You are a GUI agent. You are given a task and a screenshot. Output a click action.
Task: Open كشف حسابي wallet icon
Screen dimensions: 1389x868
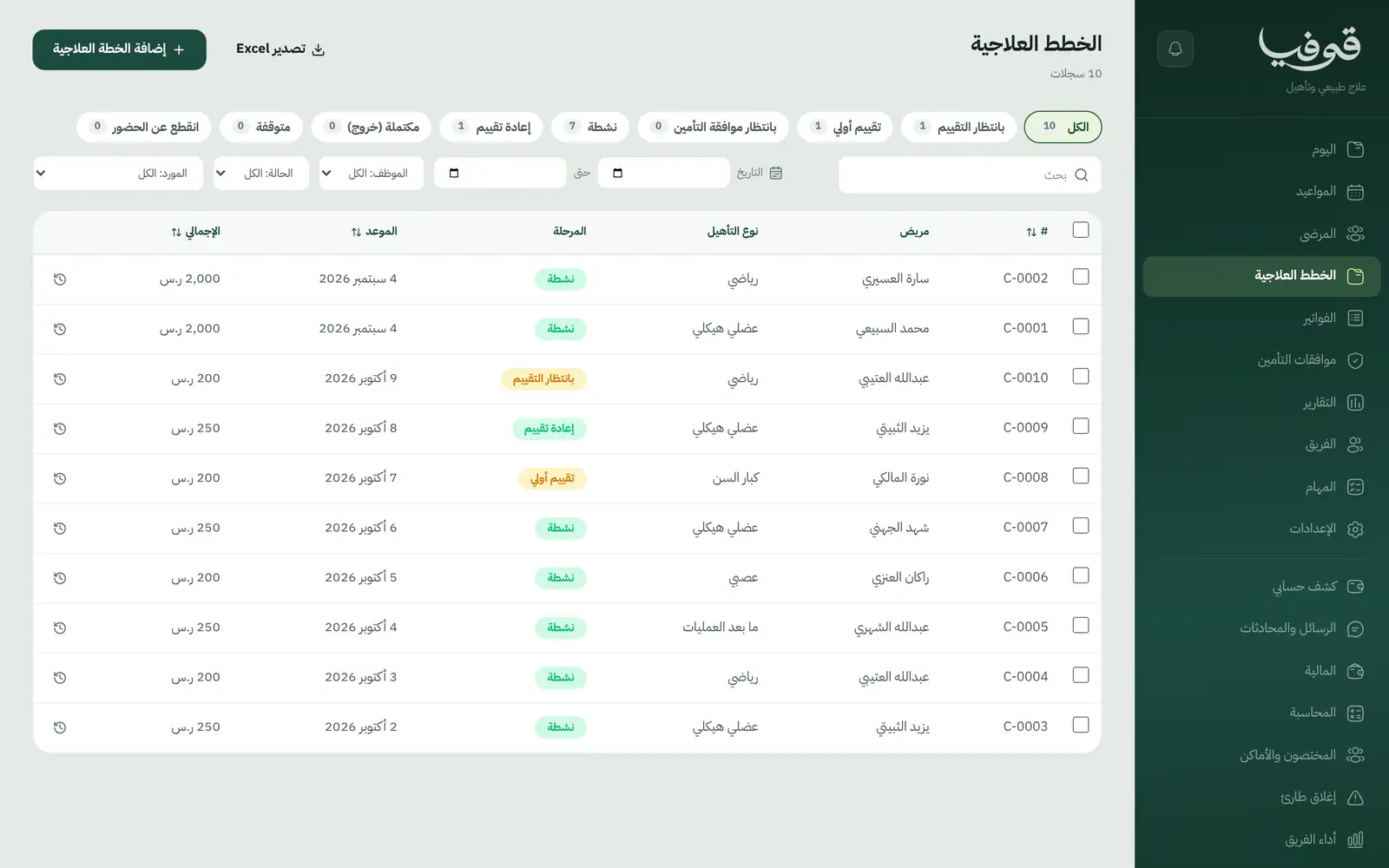click(1355, 587)
